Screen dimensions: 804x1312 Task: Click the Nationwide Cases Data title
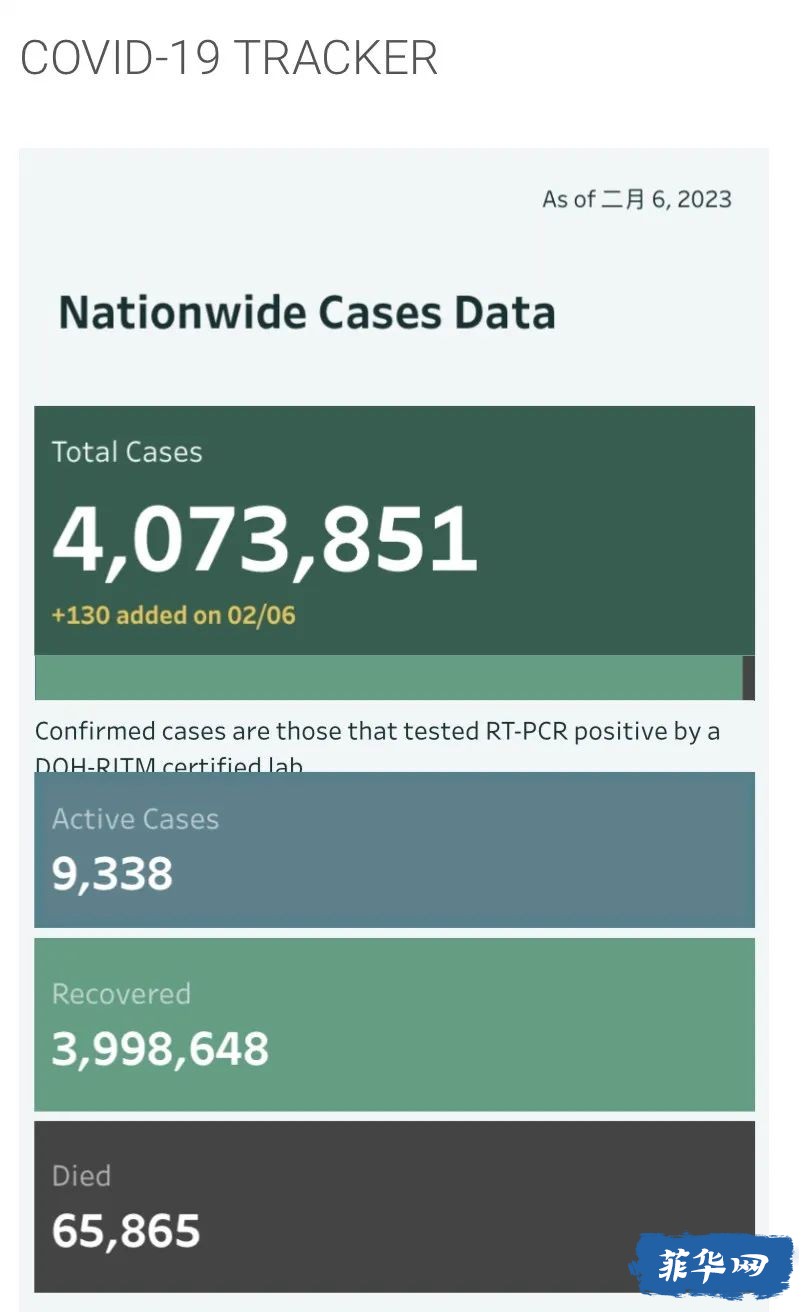click(x=307, y=313)
